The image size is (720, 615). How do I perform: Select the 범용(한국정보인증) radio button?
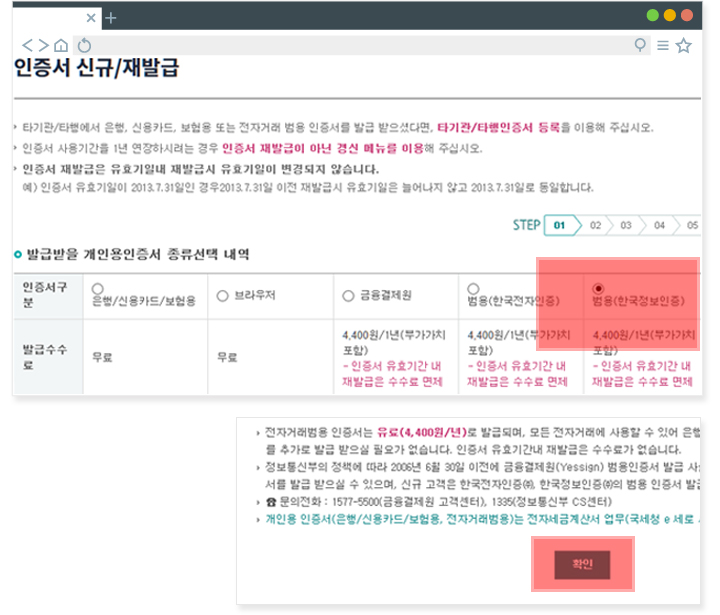pos(598,287)
